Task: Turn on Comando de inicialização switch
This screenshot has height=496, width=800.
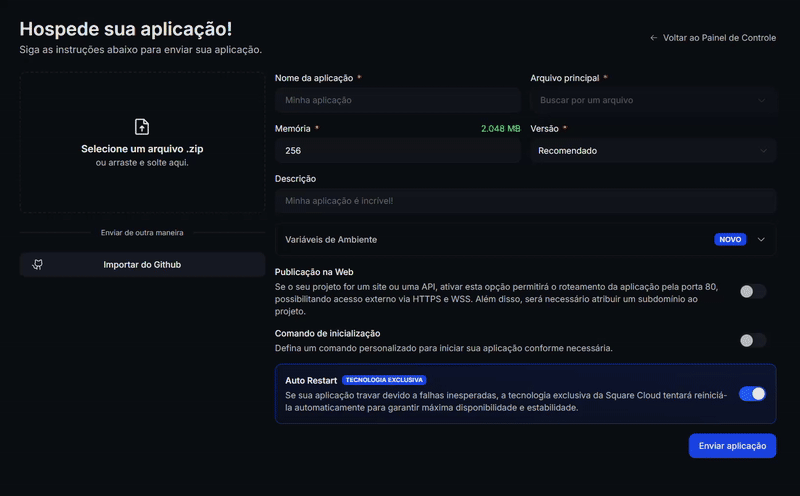Action: [x=753, y=340]
